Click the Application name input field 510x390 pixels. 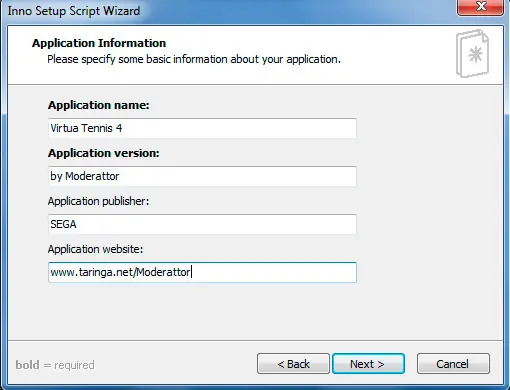click(202, 128)
